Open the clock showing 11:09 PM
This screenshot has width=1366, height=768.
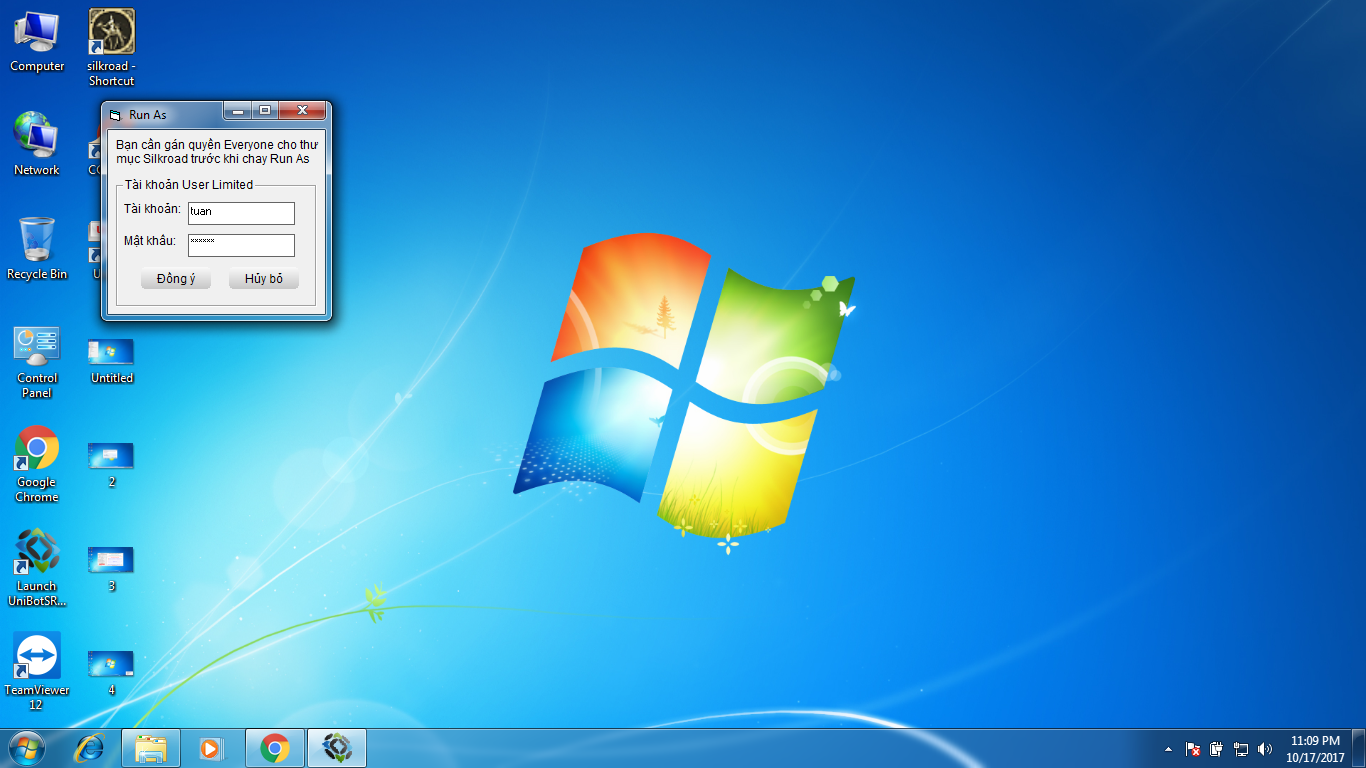point(1315,749)
